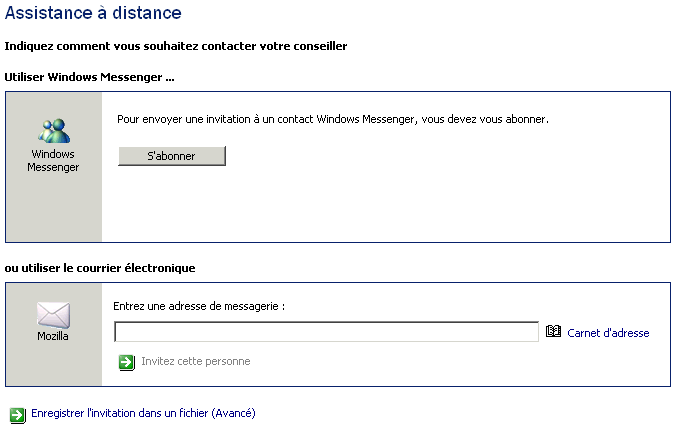Open the address book icon
The image size is (683, 432).
[553, 331]
